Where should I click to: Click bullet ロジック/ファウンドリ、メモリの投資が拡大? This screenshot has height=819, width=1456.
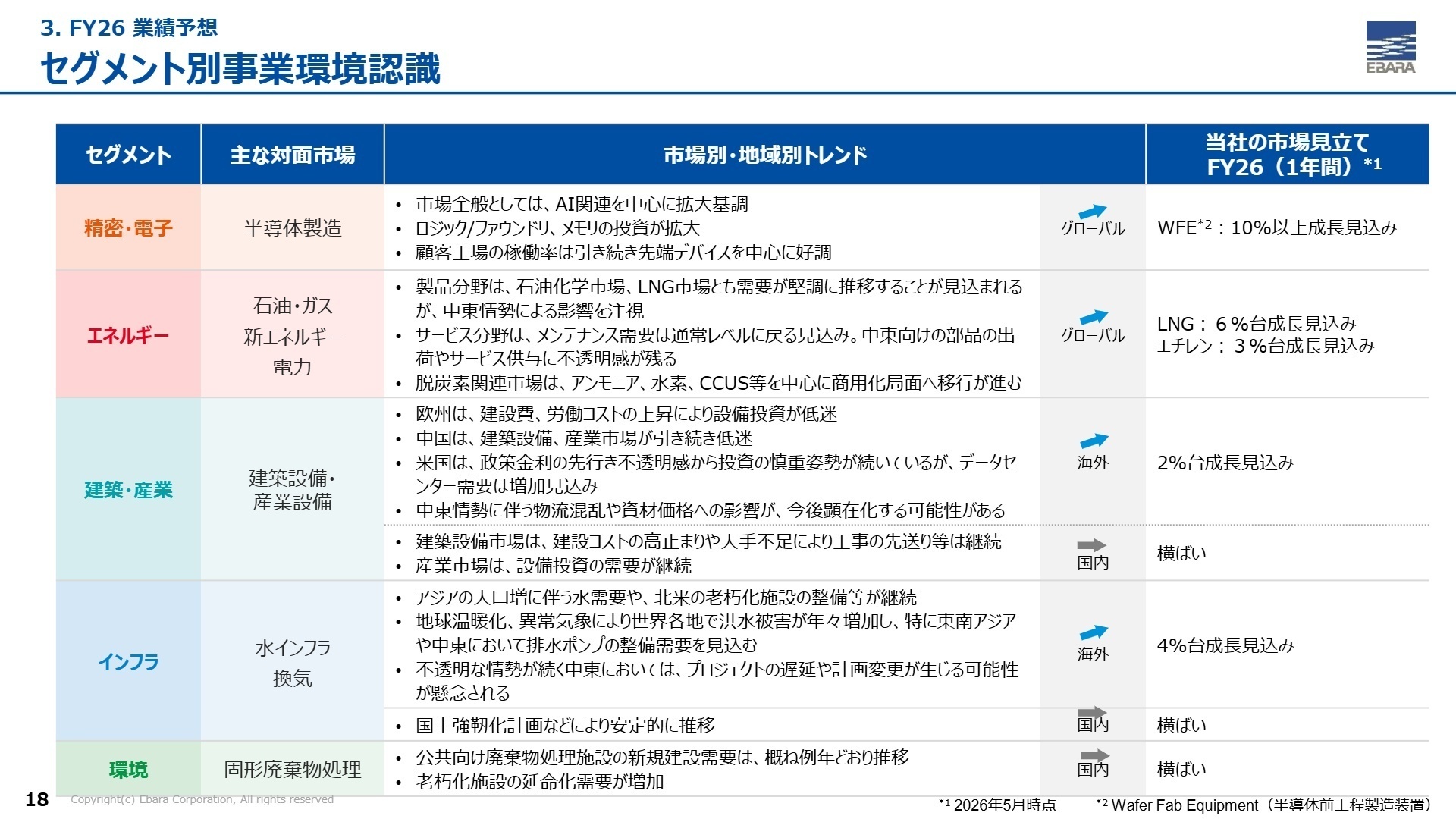[557, 228]
